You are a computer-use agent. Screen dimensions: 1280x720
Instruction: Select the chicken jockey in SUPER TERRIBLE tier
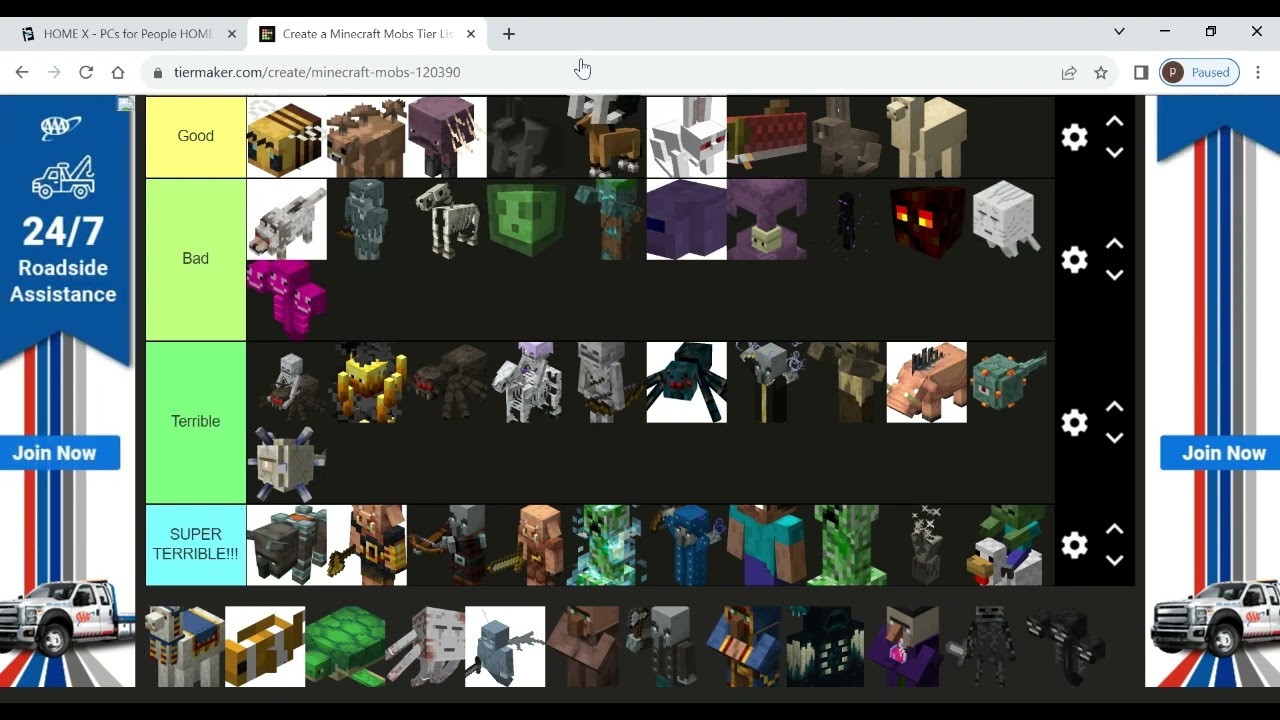point(1006,545)
